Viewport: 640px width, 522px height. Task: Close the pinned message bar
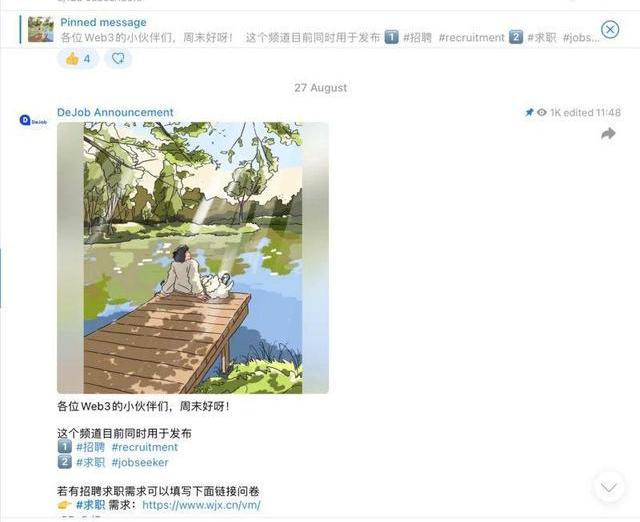point(610,30)
